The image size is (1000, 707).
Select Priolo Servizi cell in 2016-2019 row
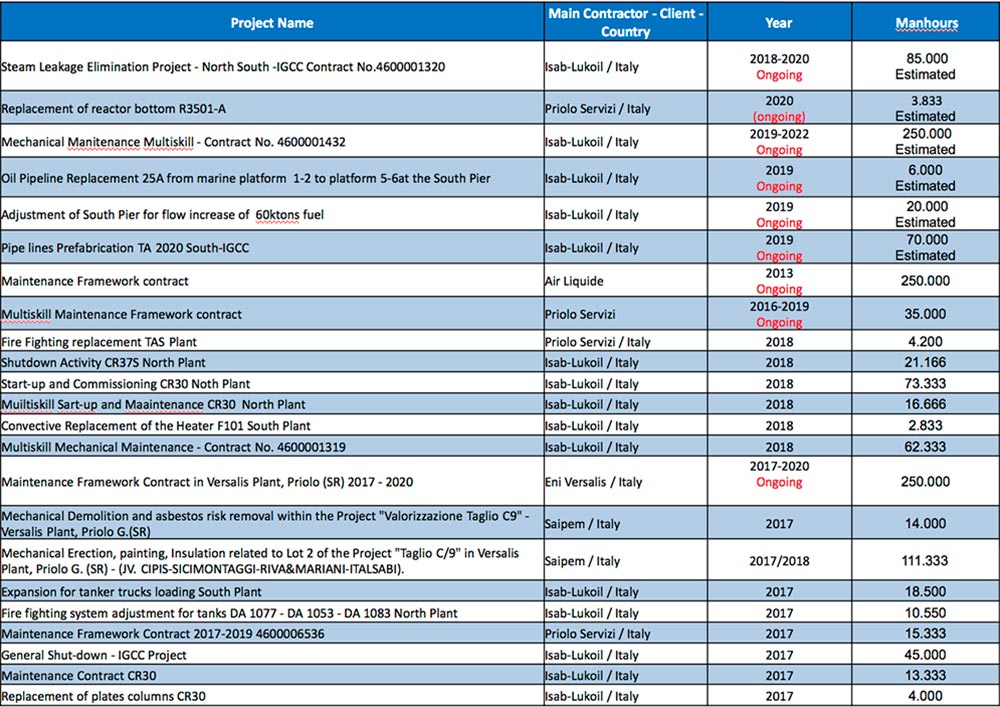(626, 314)
